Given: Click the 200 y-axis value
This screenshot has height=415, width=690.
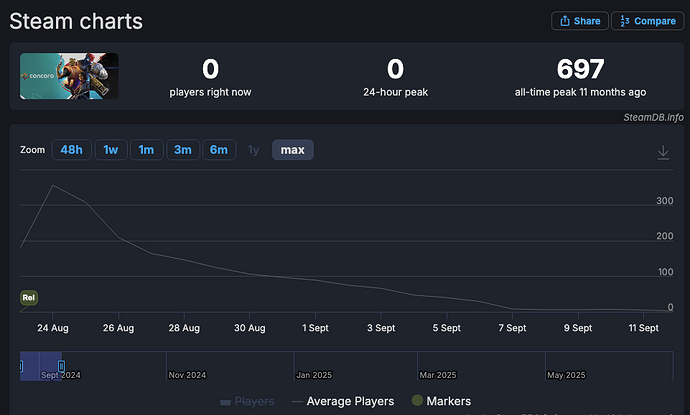Looking at the screenshot, I should (664, 236).
